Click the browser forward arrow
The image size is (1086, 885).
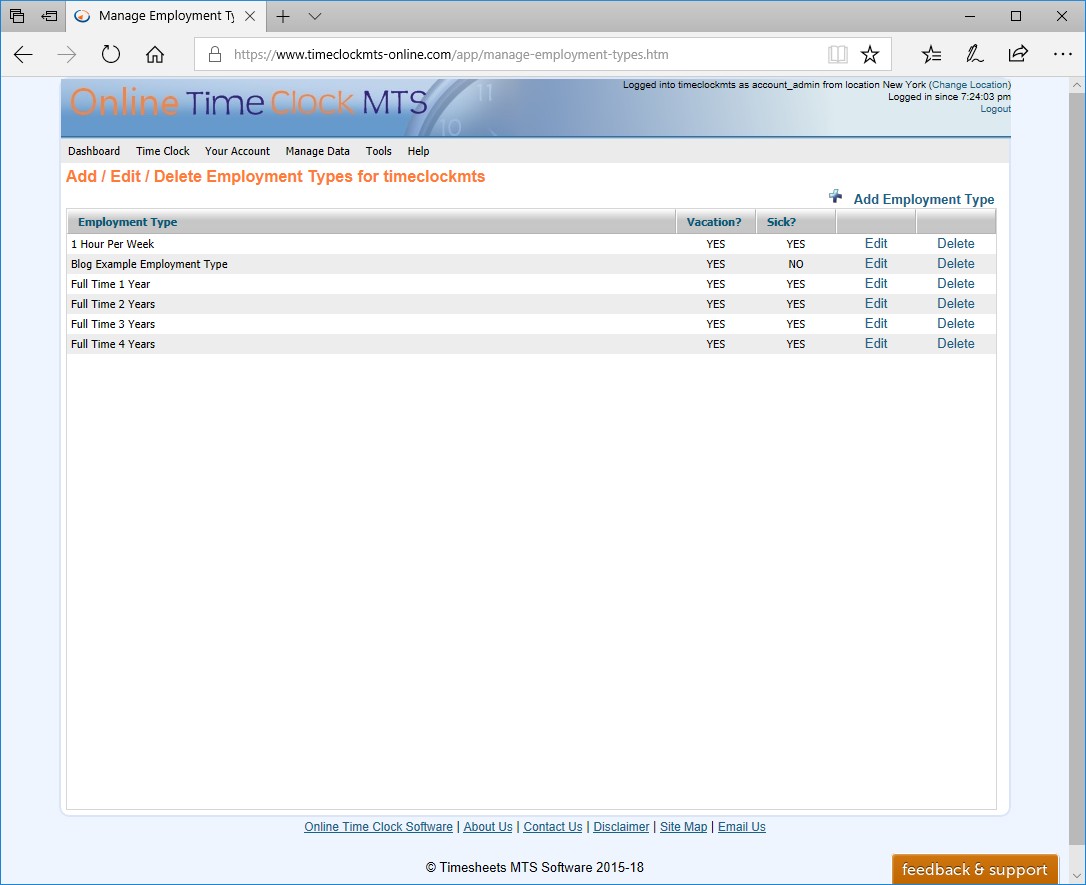[x=66, y=54]
